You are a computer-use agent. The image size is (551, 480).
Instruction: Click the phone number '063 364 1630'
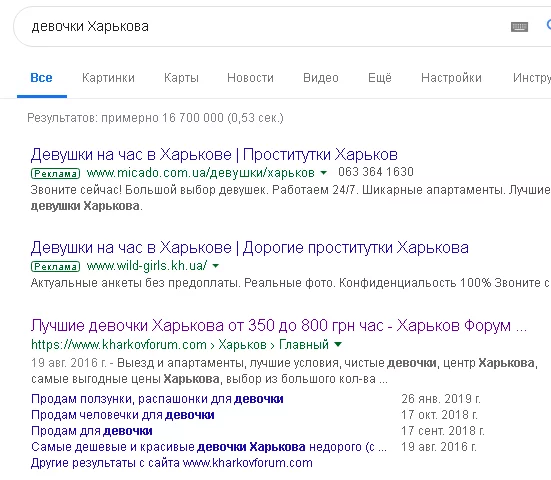click(376, 172)
